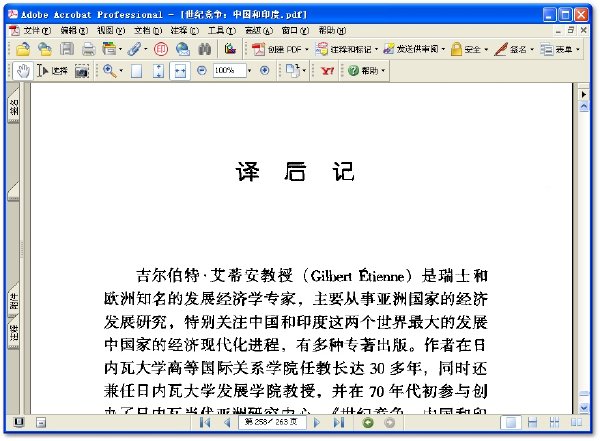Click the red Yahoo Y! icon
The width and height of the screenshot is (600, 441).
(x=328, y=71)
